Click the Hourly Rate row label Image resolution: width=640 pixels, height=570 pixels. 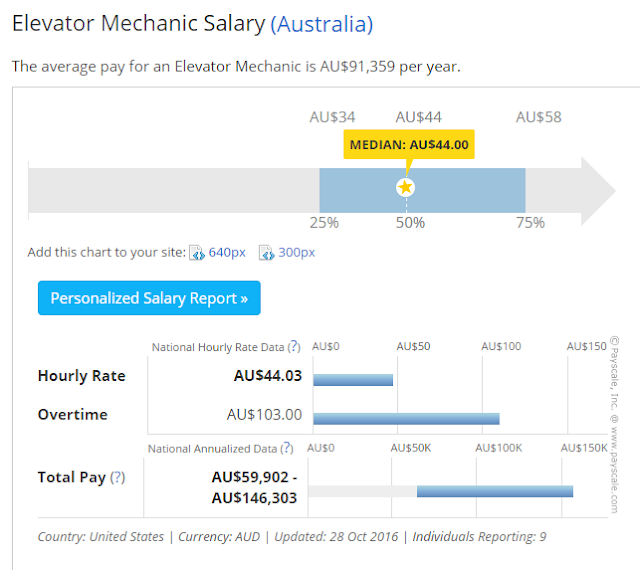pos(82,376)
